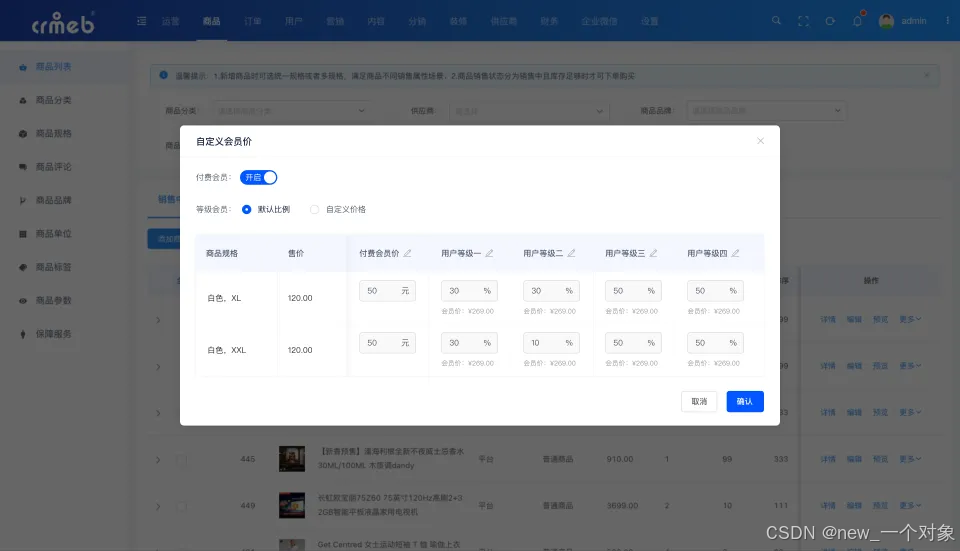Select the 自定义价格 radio option
The width and height of the screenshot is (960, 551).
point(314,209)
